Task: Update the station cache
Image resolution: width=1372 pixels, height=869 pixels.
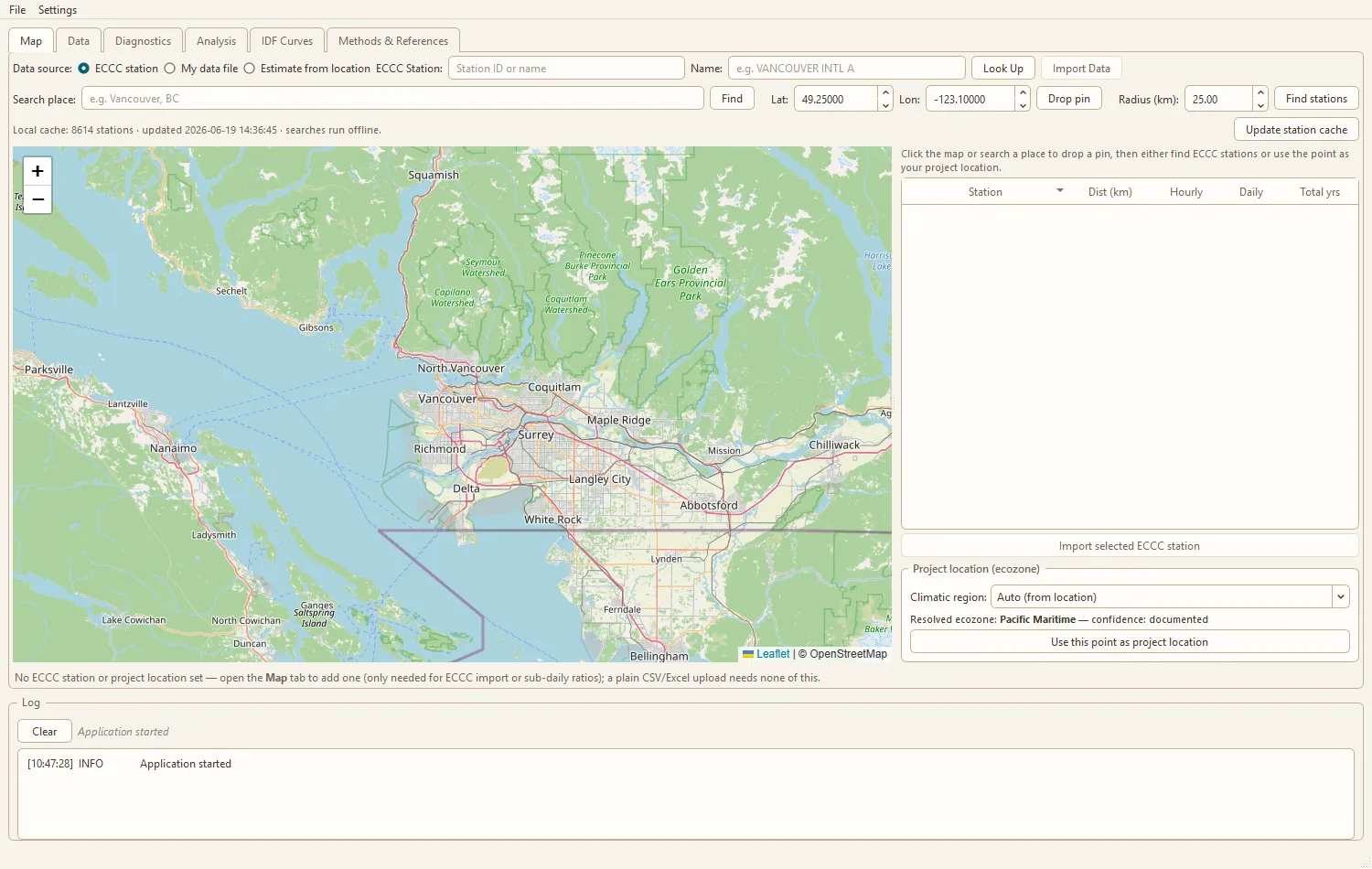Action: (x=1296, y=130)
